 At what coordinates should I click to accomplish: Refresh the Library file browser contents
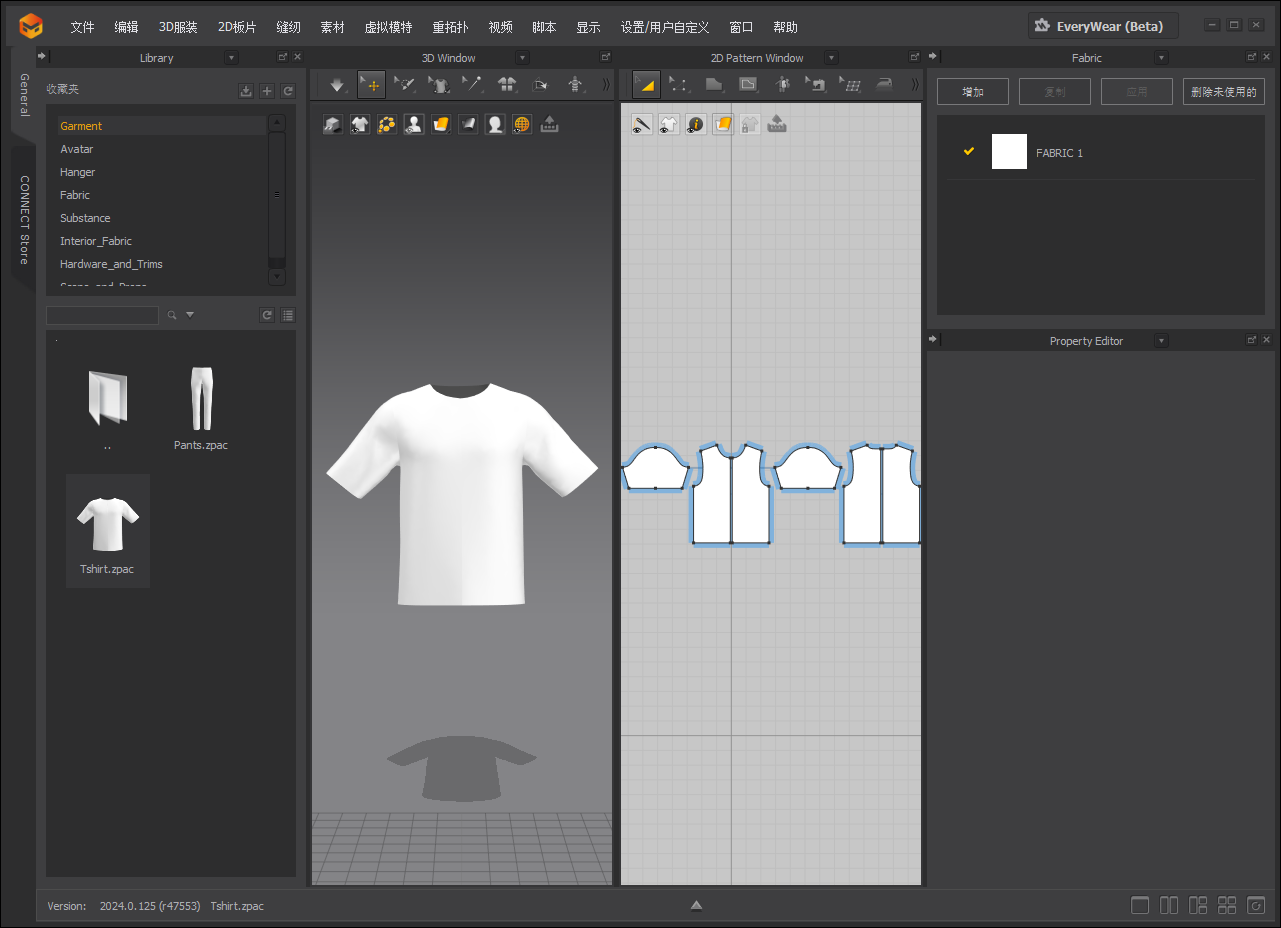point(267,315)
